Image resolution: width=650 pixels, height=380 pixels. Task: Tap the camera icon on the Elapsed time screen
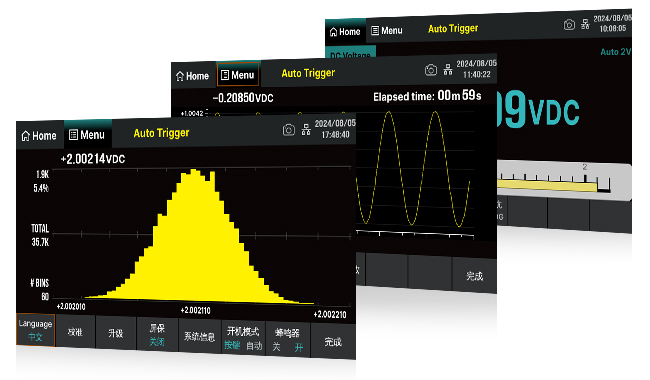click(x=431, y=70)
